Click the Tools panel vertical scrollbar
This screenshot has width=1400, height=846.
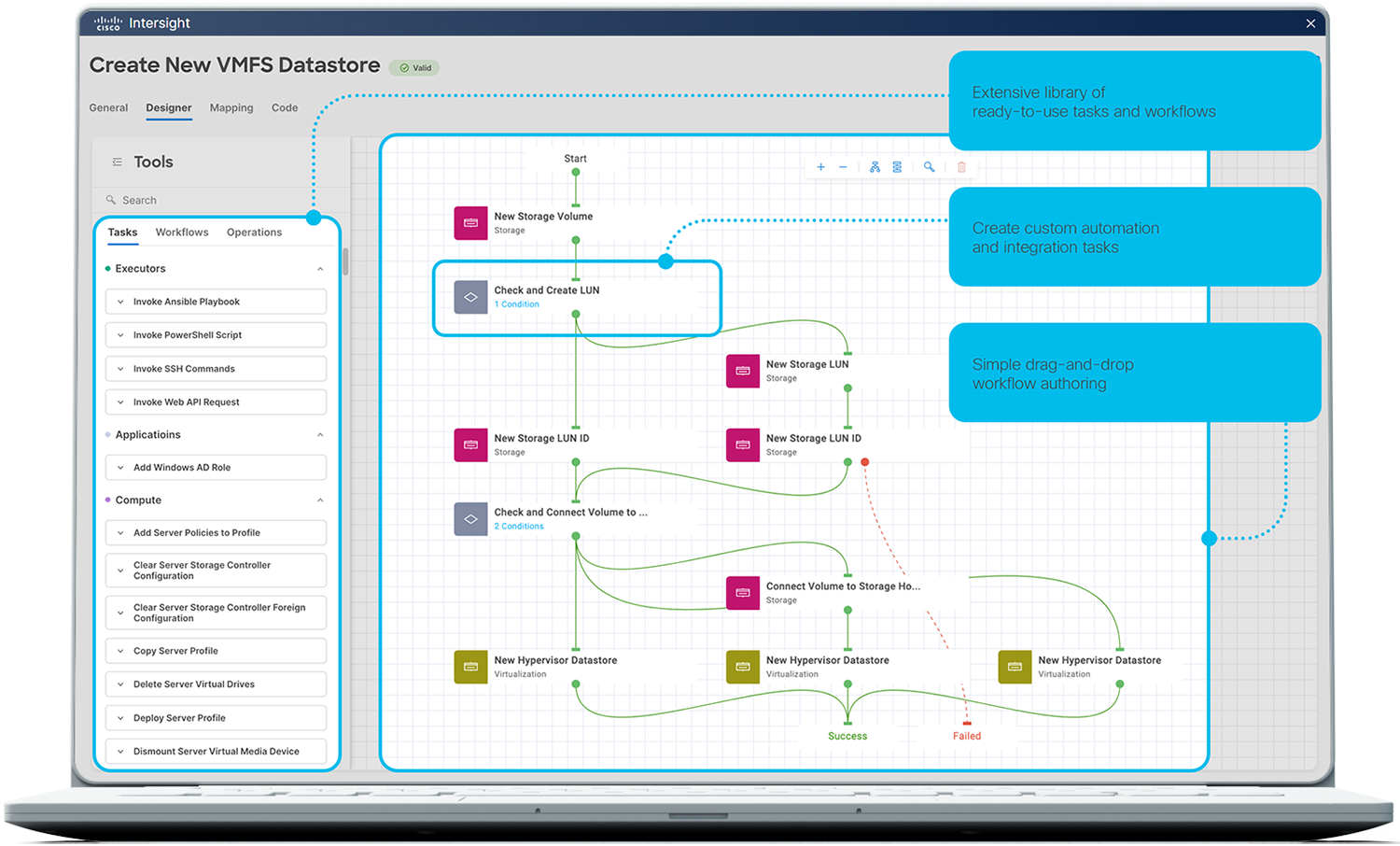(x=345, y=261)
